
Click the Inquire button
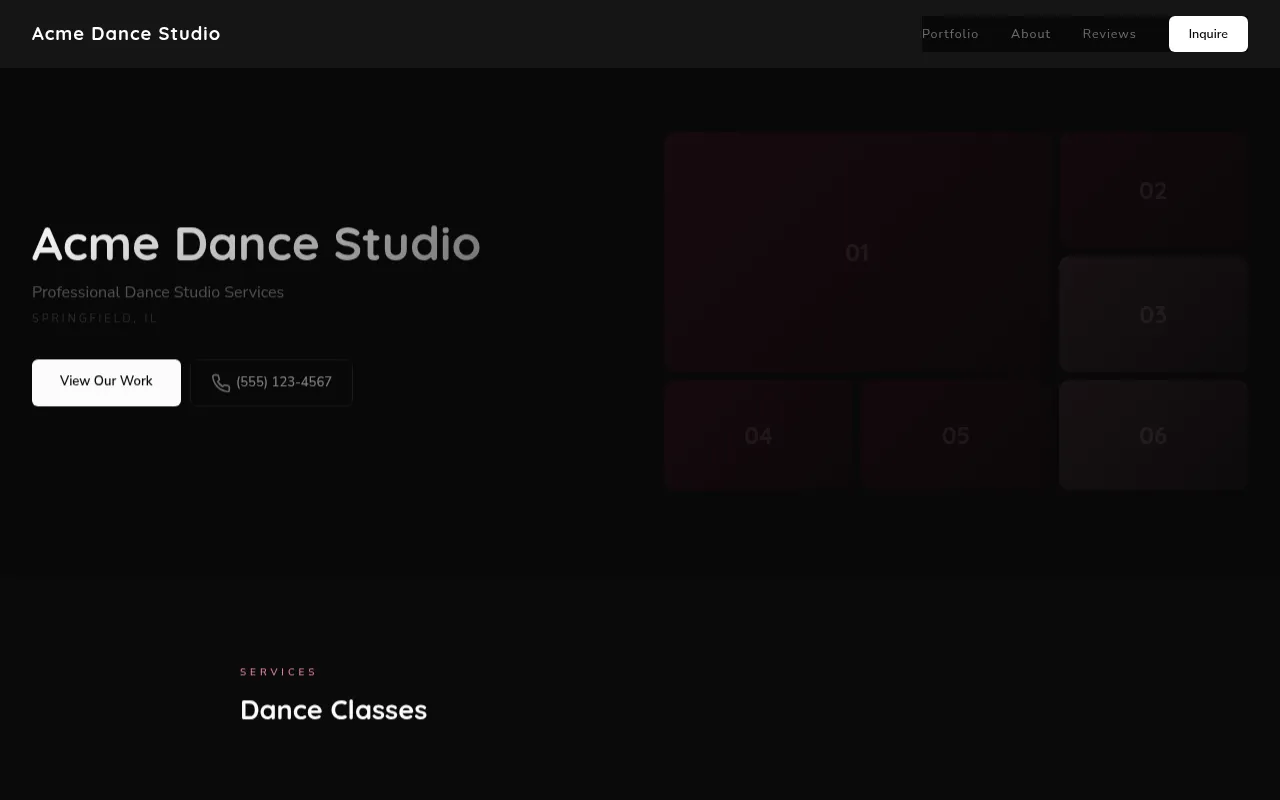[1208, 33]
